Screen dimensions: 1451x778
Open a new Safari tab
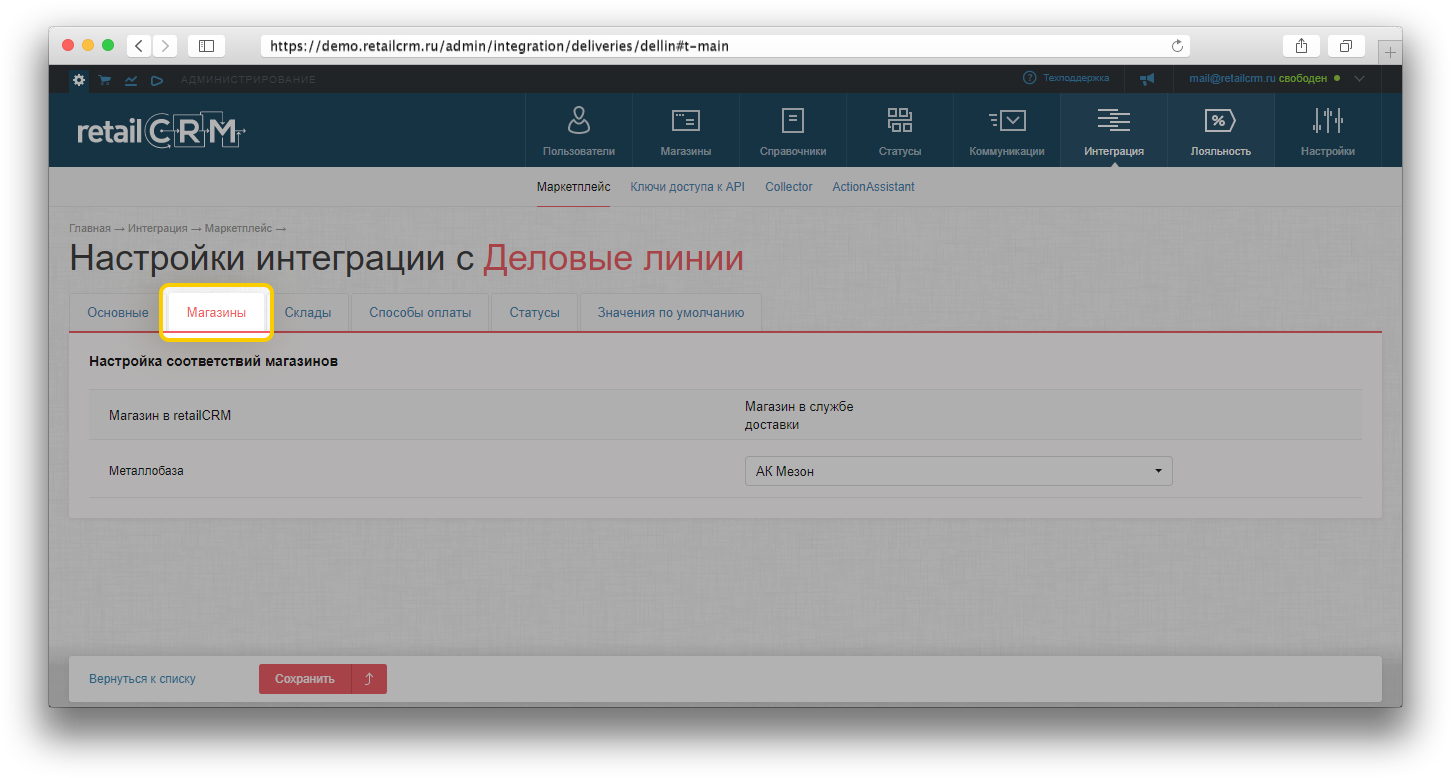click(x=1390, y=53)
